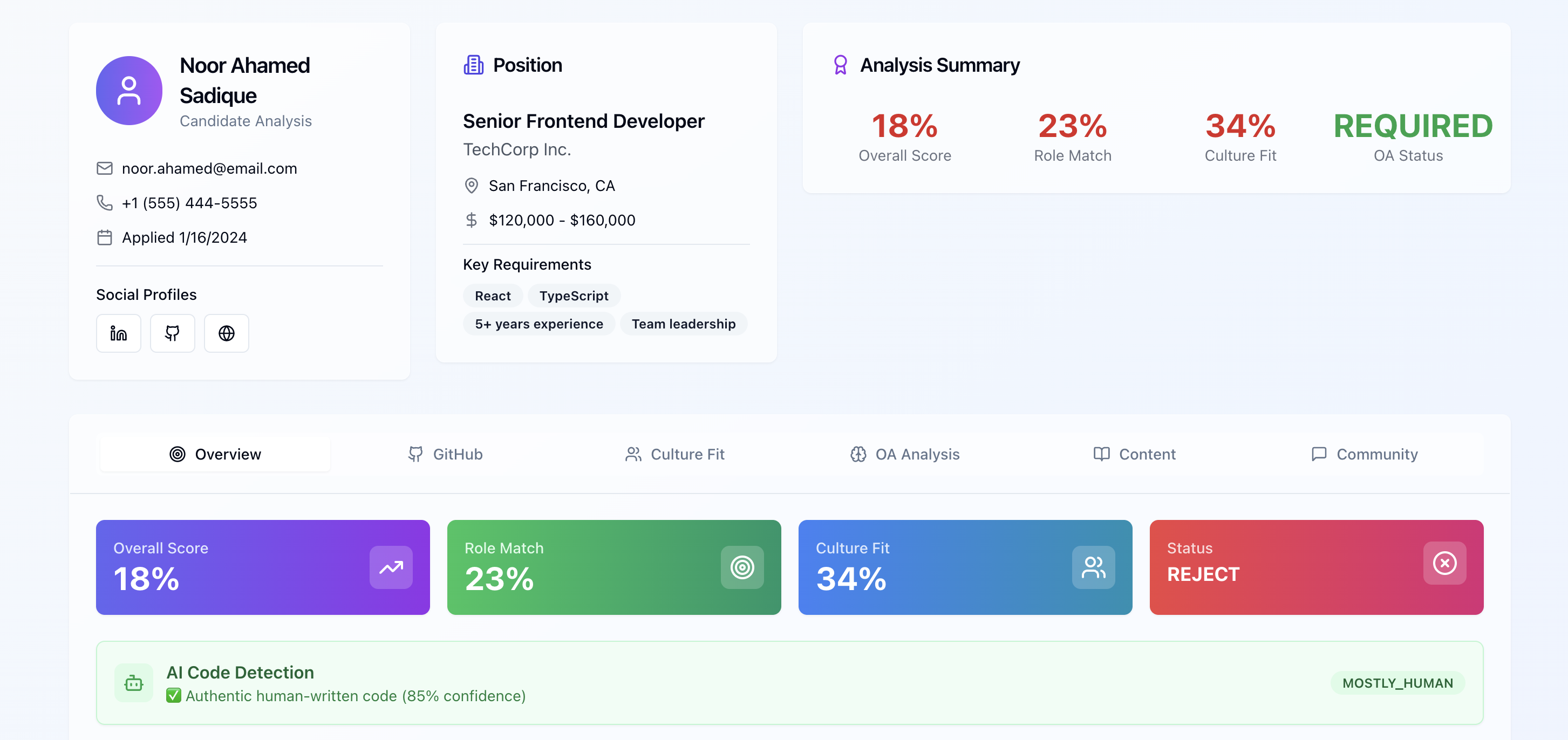Select the Overview tab
1568x740 pixels.
pyautogui.click(x=215, y=454)
